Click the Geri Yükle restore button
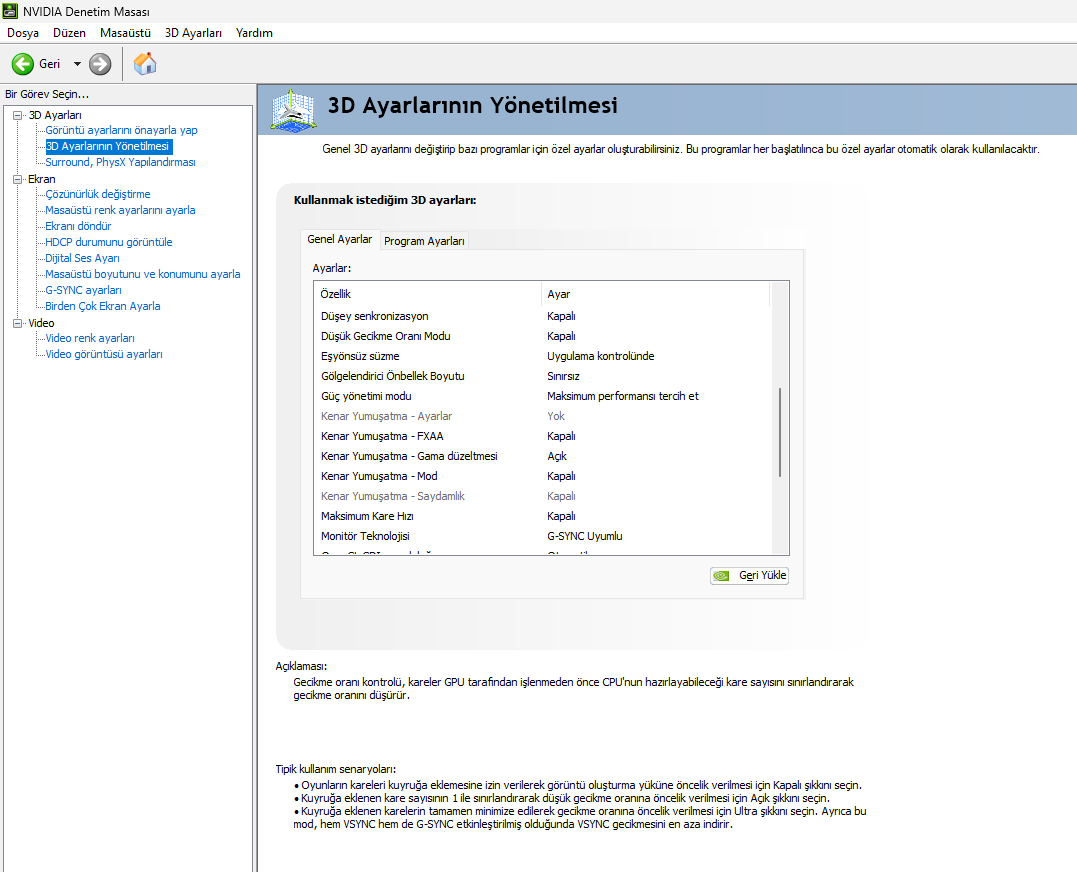The image size is (1077, 872). [749, 575]
